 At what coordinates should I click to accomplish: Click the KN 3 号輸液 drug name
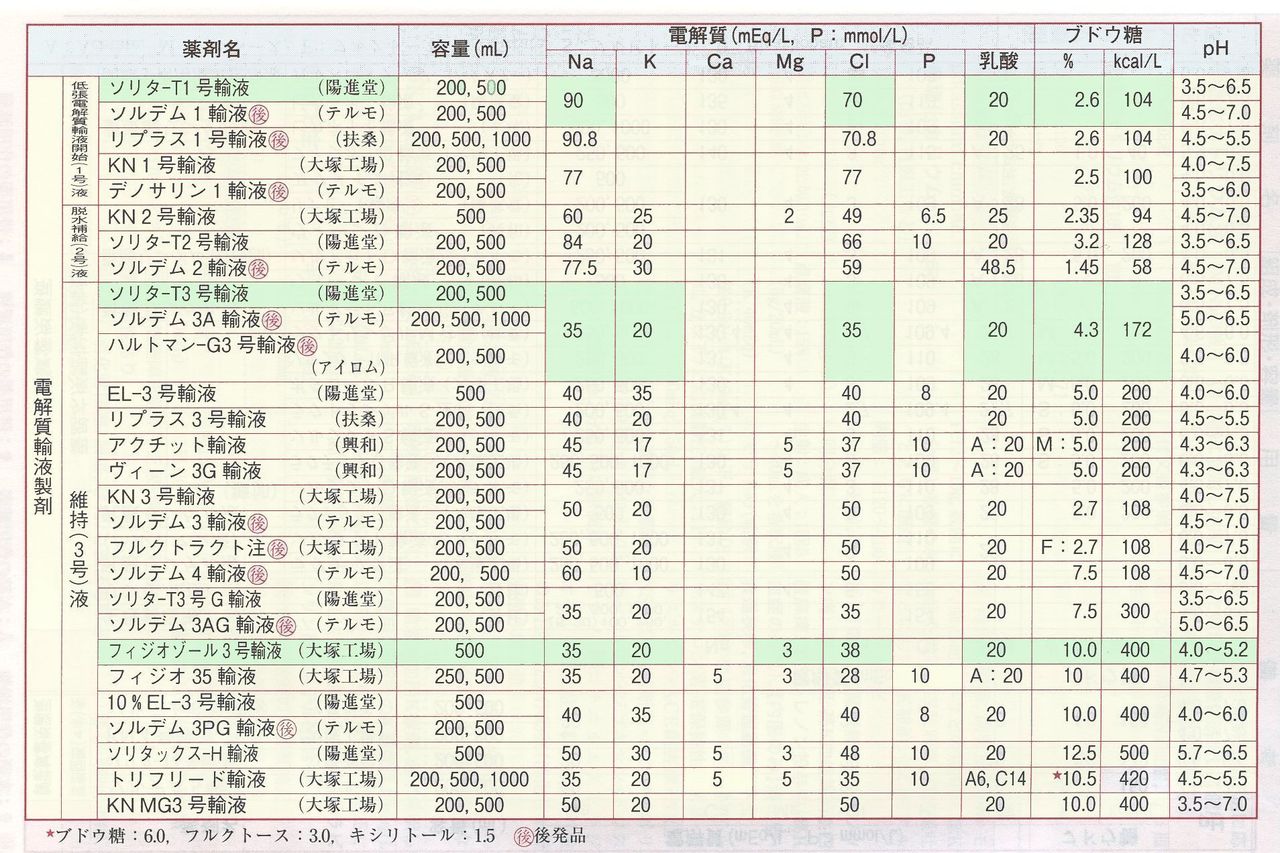[162, 496]
